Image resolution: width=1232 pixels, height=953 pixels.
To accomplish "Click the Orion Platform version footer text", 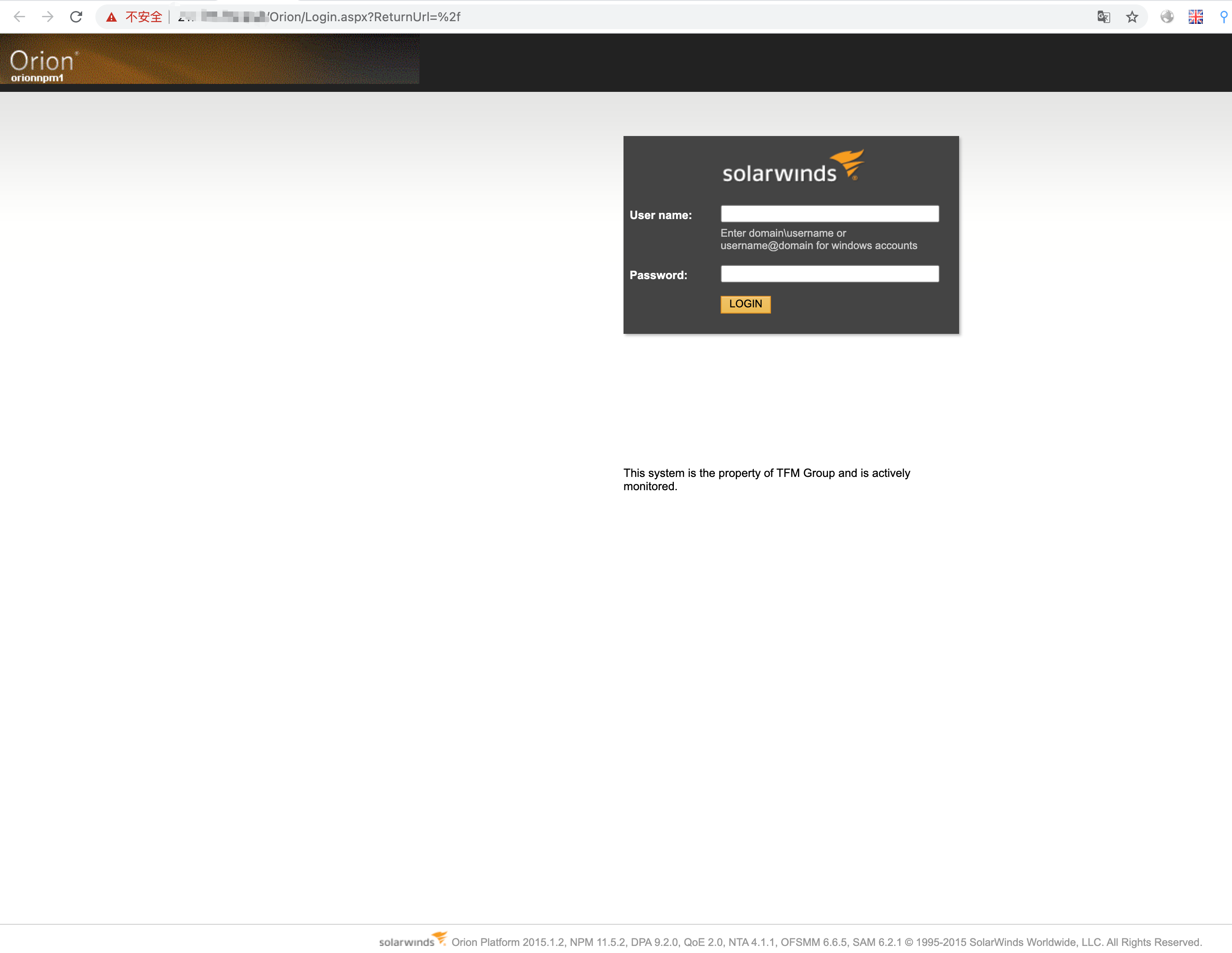I will coord(827,942).
